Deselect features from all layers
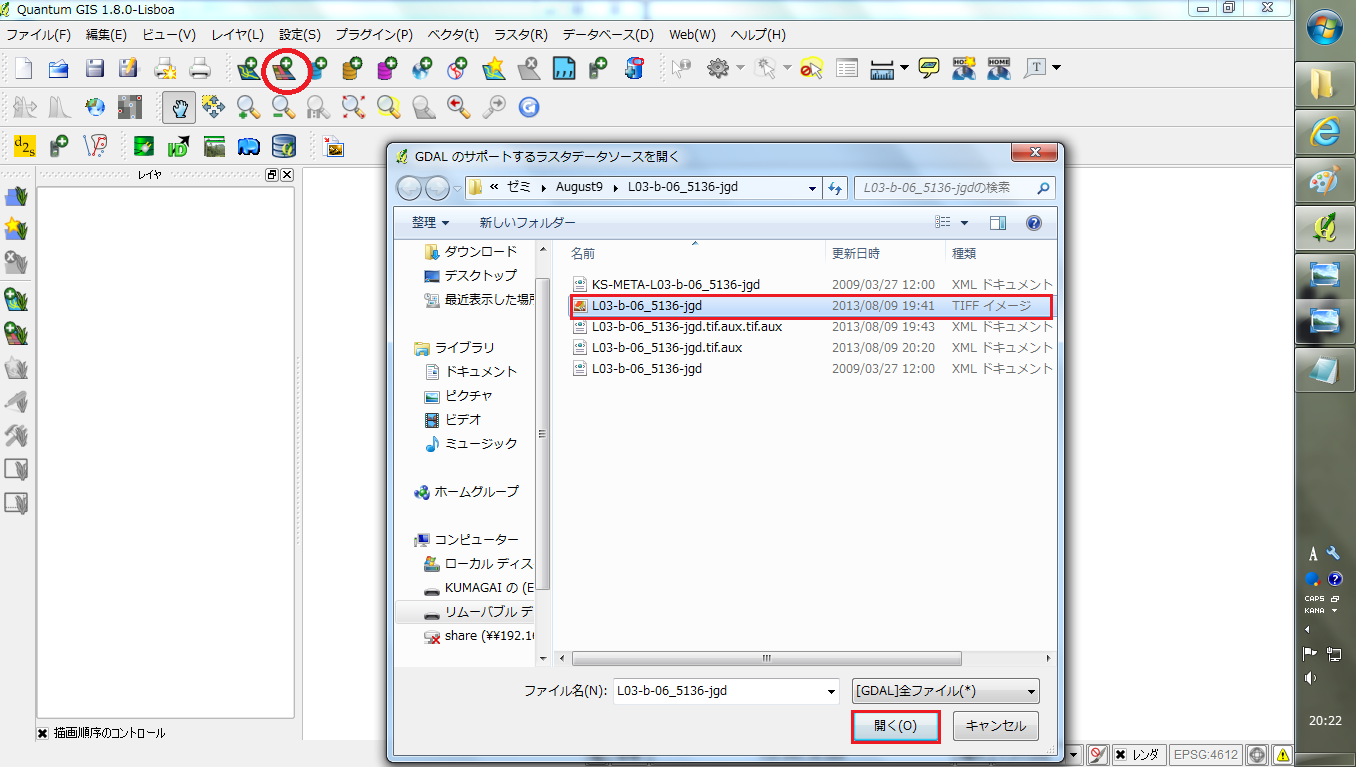The height and width of the screenshot is (768, 1360). (x=811, y=69)
